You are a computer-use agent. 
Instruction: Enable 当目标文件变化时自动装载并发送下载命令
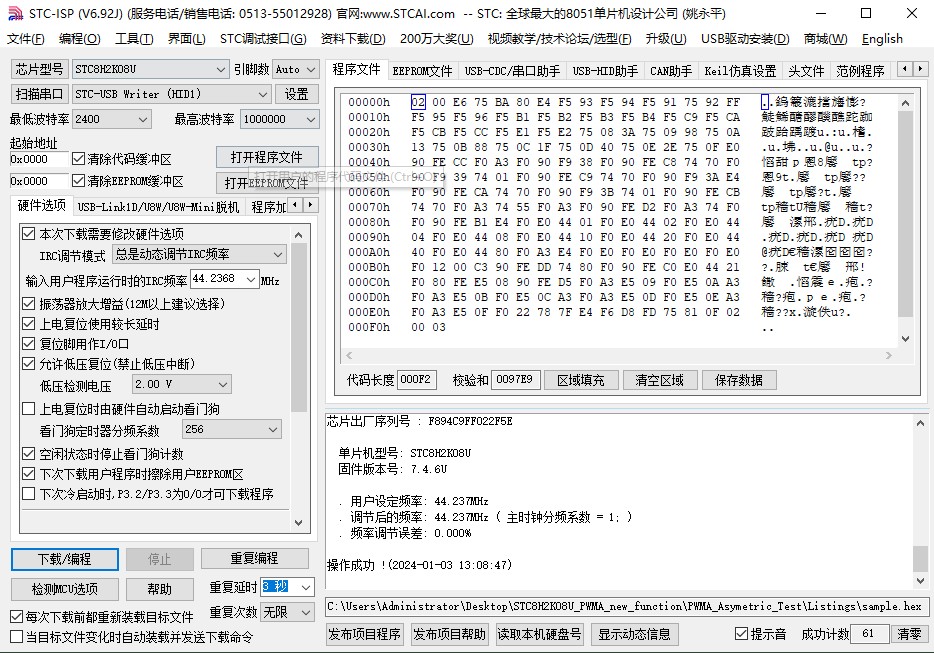17,637
